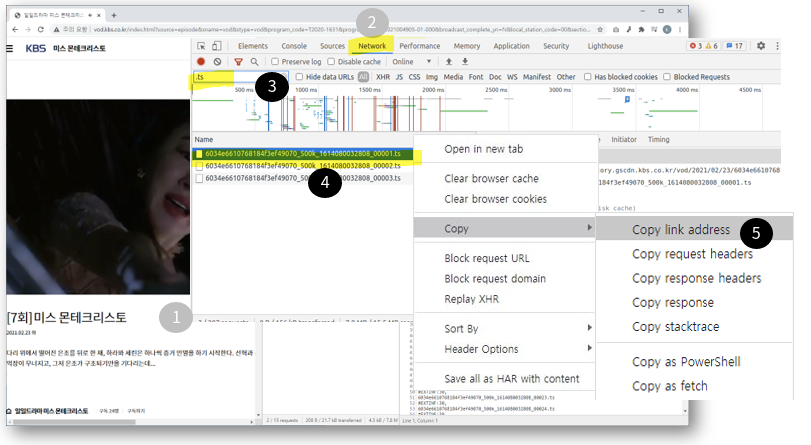
Task: Show the errors count badge
Action: (x=696, y=46)
